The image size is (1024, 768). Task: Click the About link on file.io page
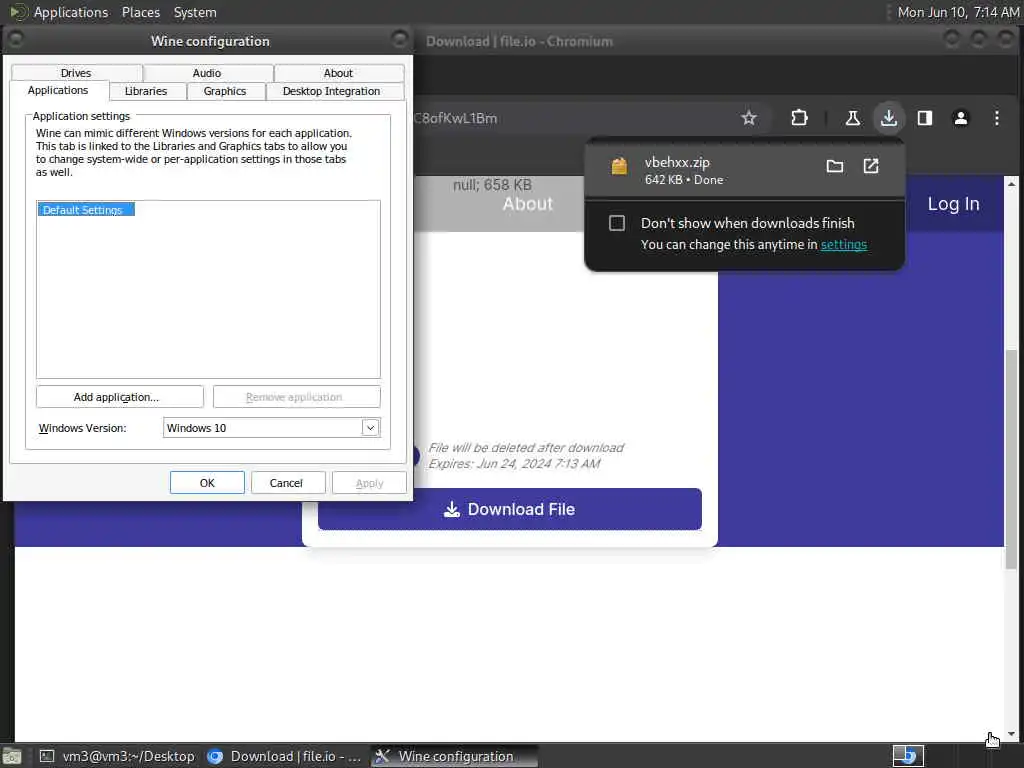coord(528,204)
